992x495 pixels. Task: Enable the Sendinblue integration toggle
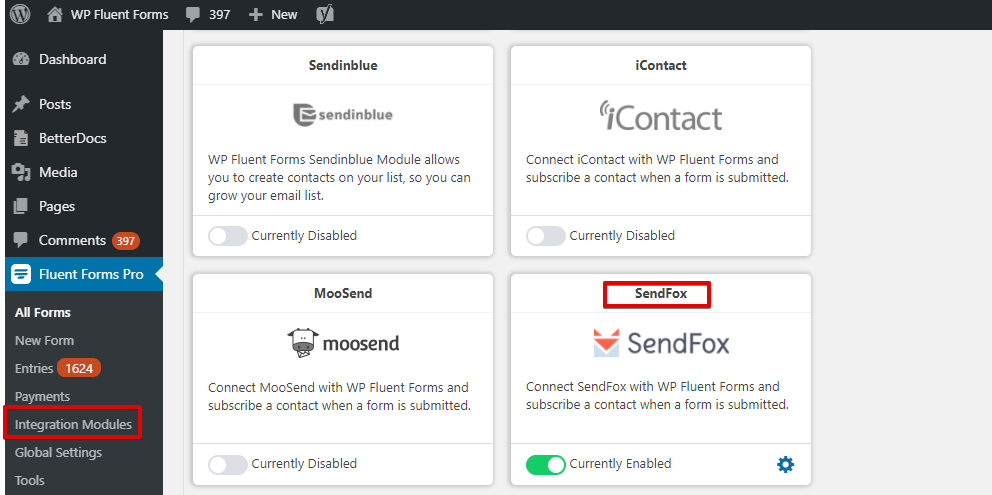(227, 236)
